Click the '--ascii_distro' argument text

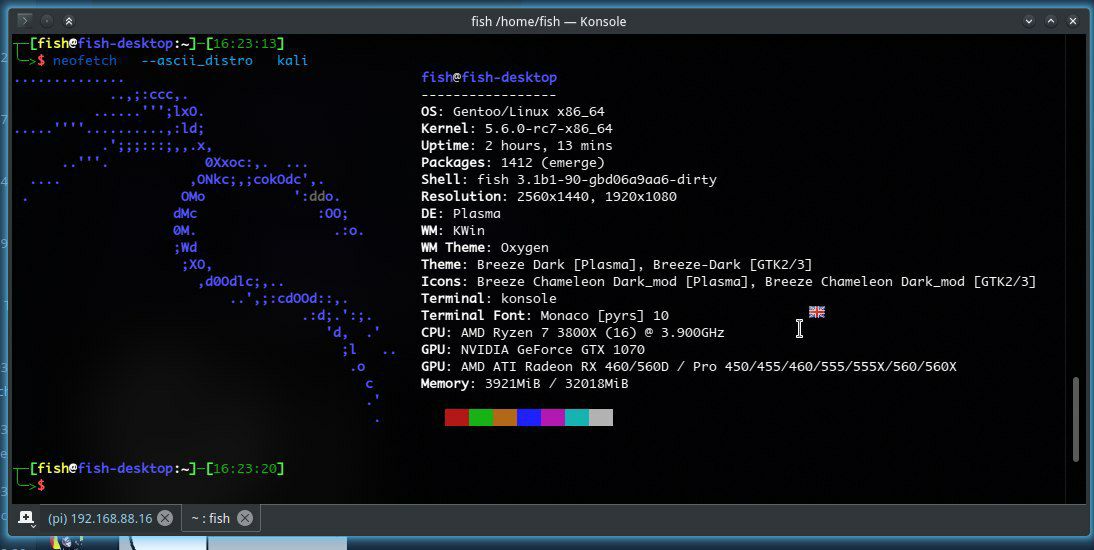197,61
